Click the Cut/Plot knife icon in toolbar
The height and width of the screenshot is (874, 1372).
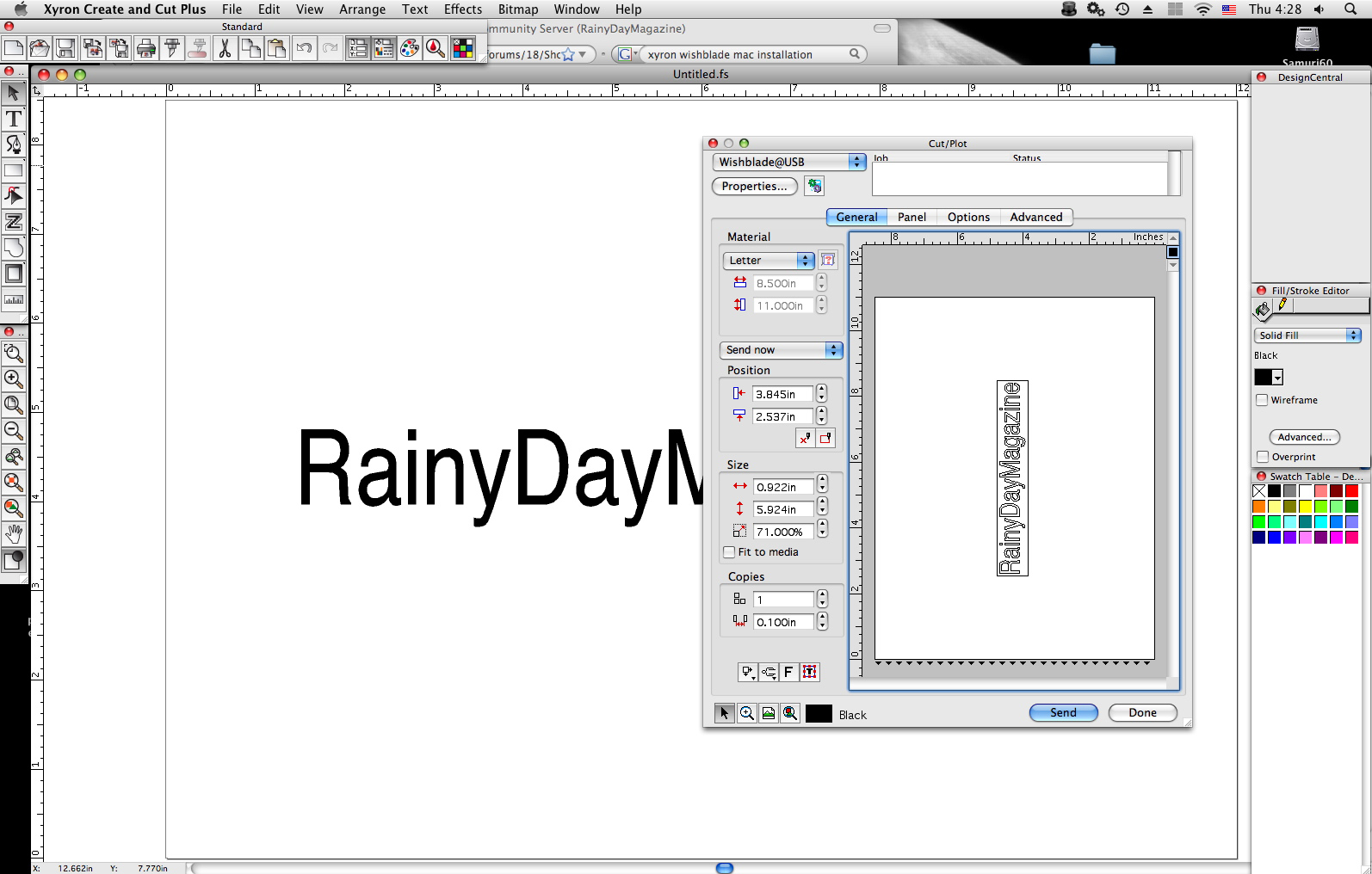coord(172,48)
